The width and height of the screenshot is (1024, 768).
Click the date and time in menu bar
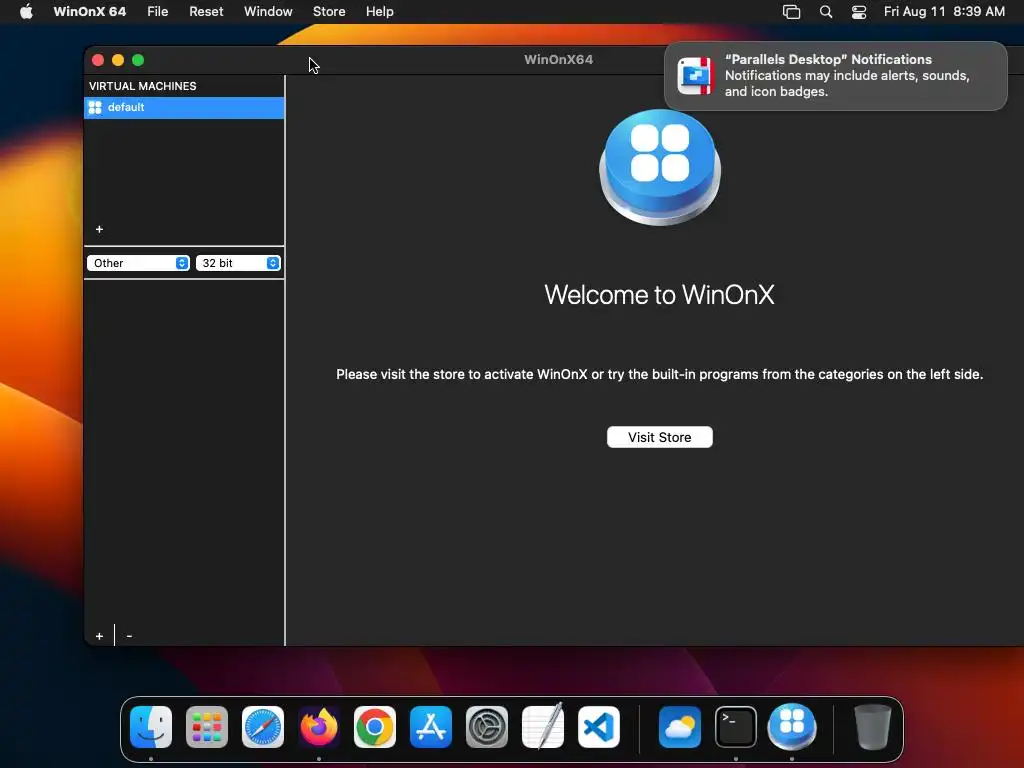[x=944, y=12]
